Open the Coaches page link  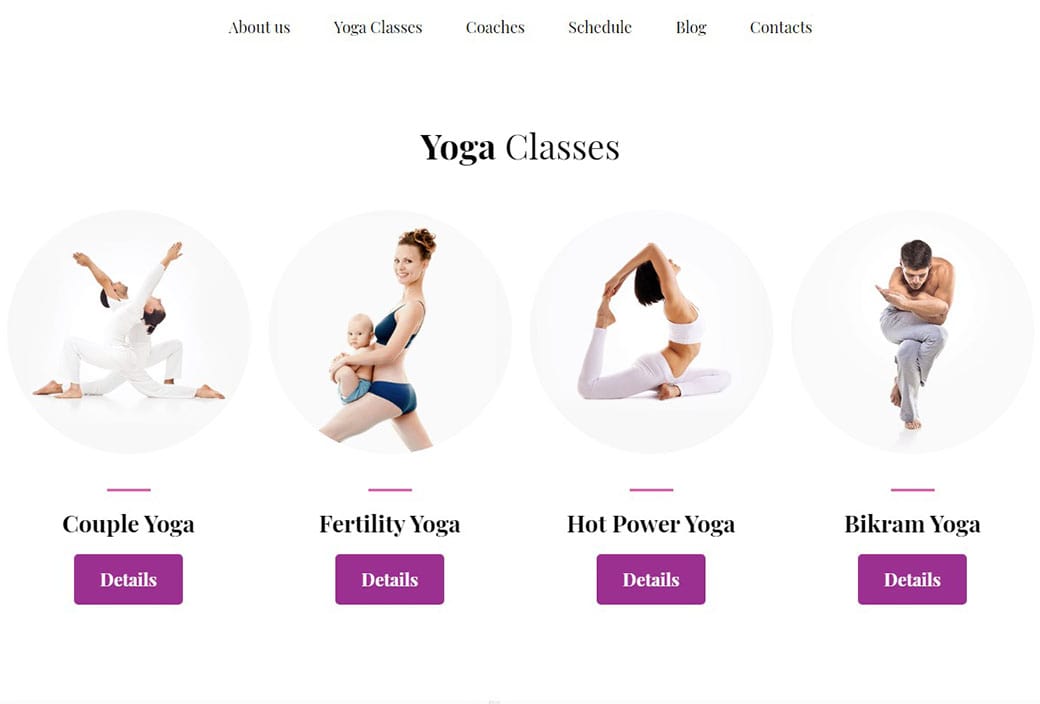pyautogui.click(x=495, y=27)
